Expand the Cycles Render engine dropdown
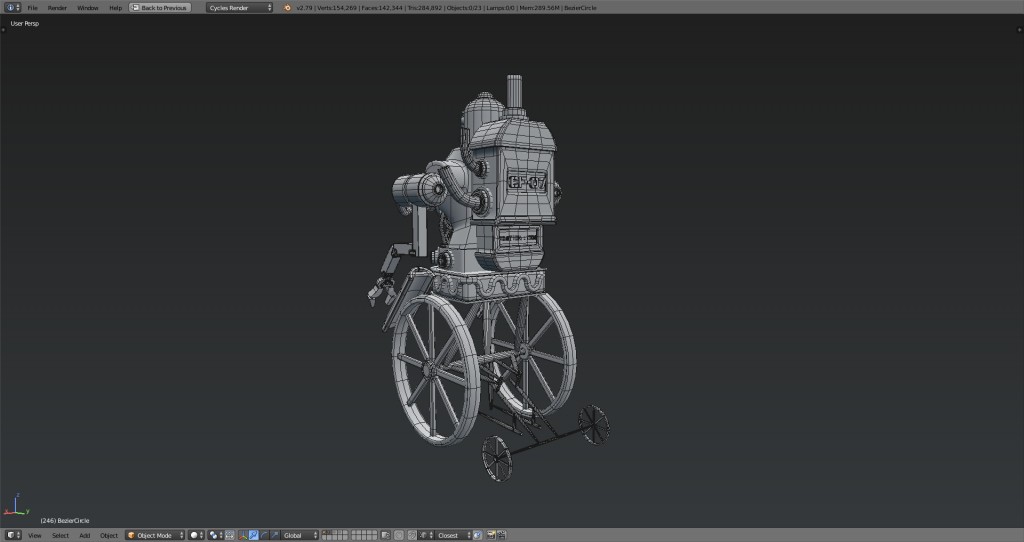 [x=240, y=7]
